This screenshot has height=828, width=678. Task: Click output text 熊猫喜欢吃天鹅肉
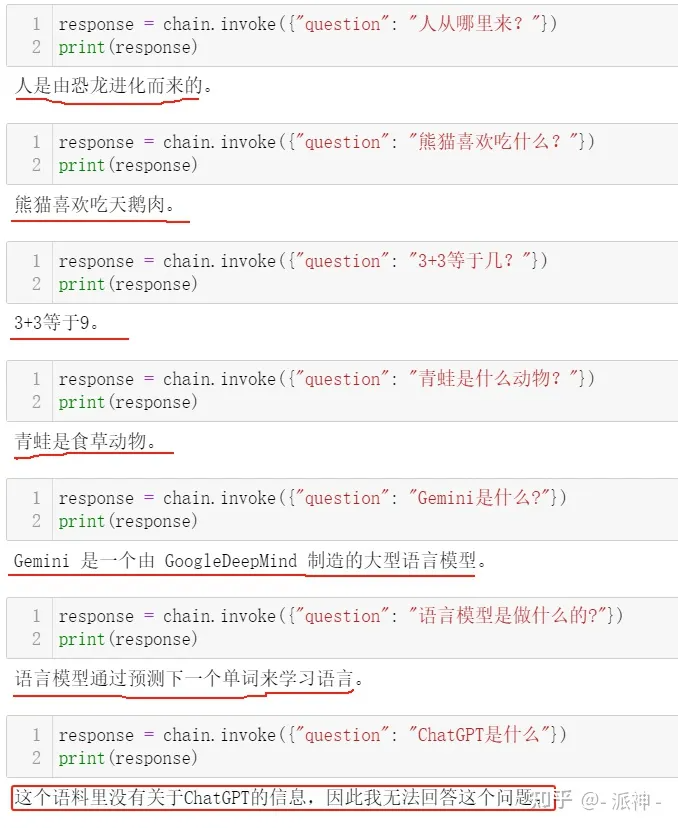(x=95, y=204)
